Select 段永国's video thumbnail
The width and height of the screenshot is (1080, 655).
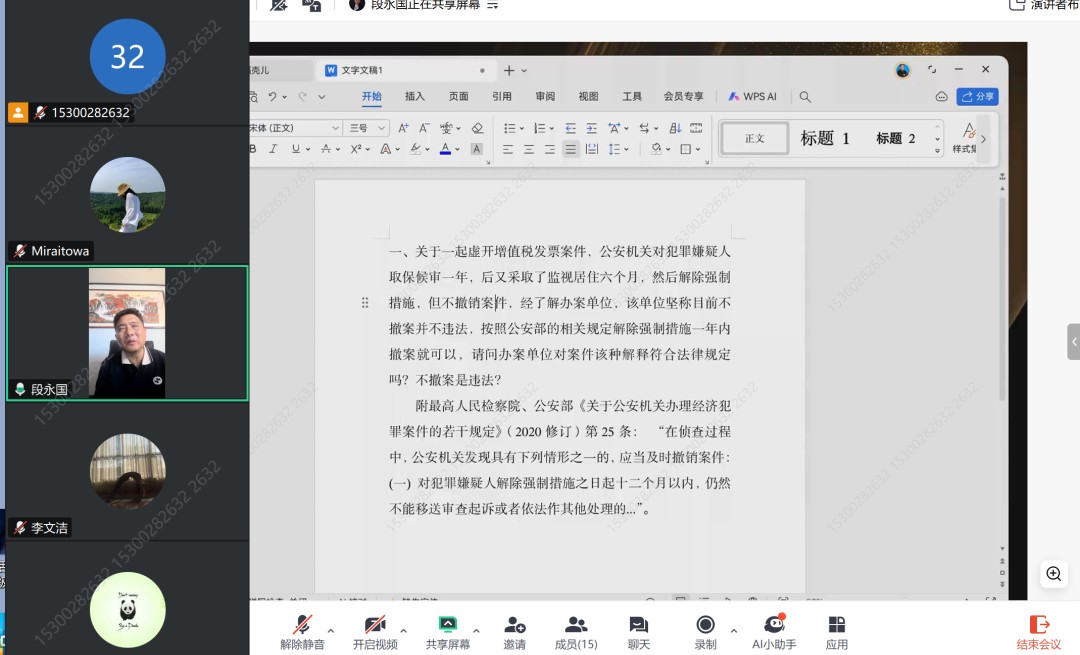click(127, 330)
